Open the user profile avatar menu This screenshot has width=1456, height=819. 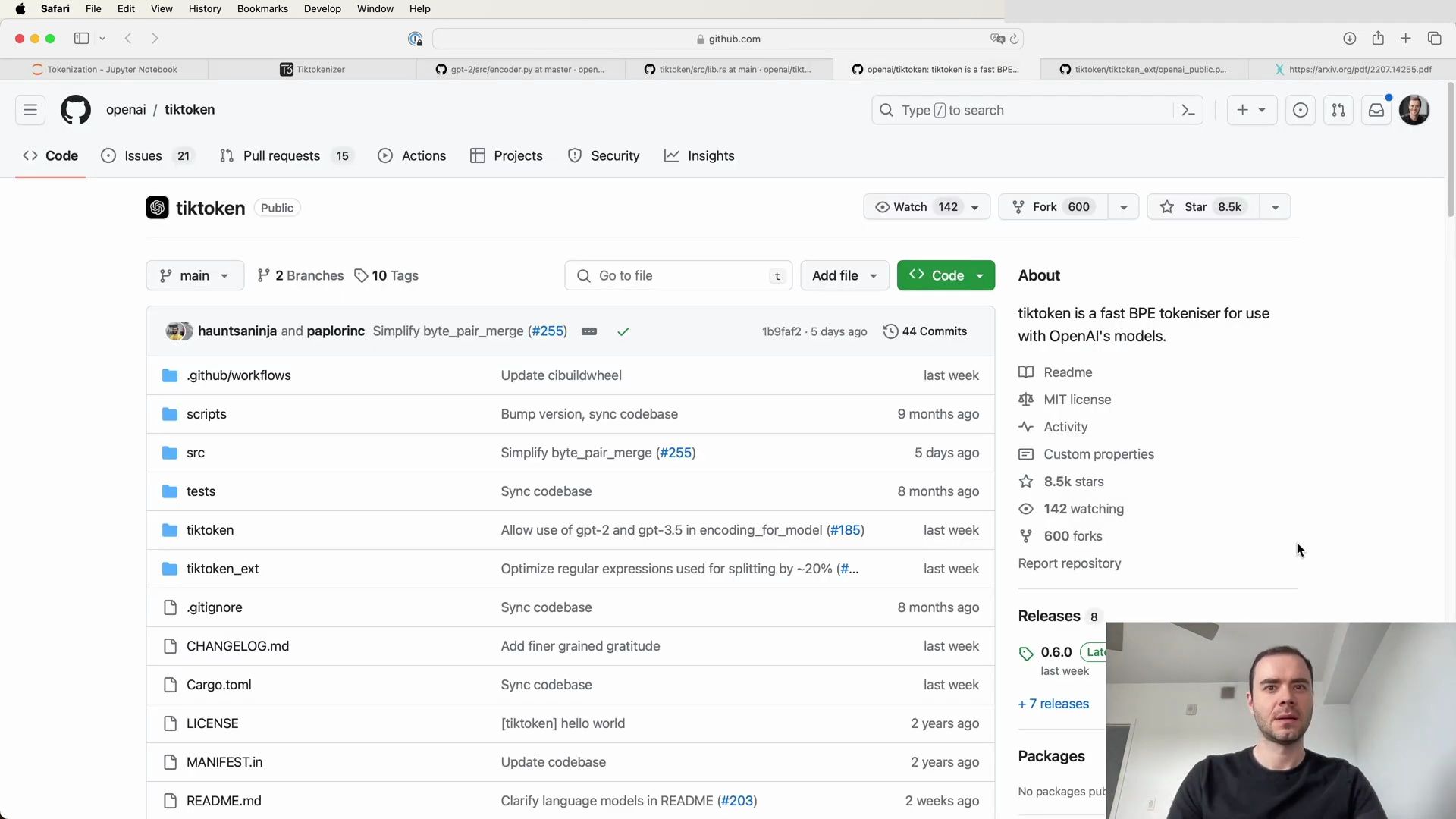pos(1414,110)
